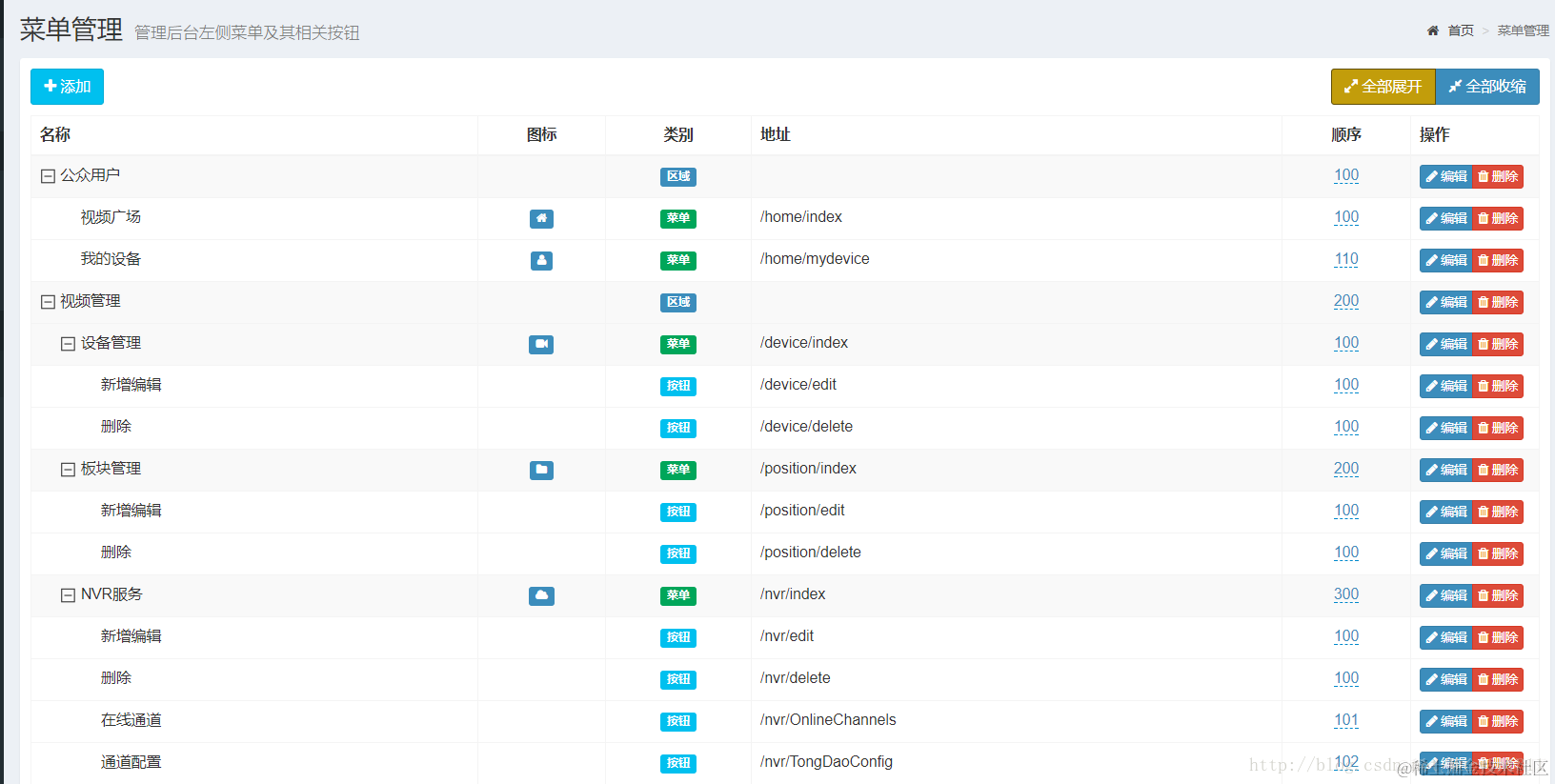
Task: Click the user icon for 我的设备
Action: [x=541, y=260]
